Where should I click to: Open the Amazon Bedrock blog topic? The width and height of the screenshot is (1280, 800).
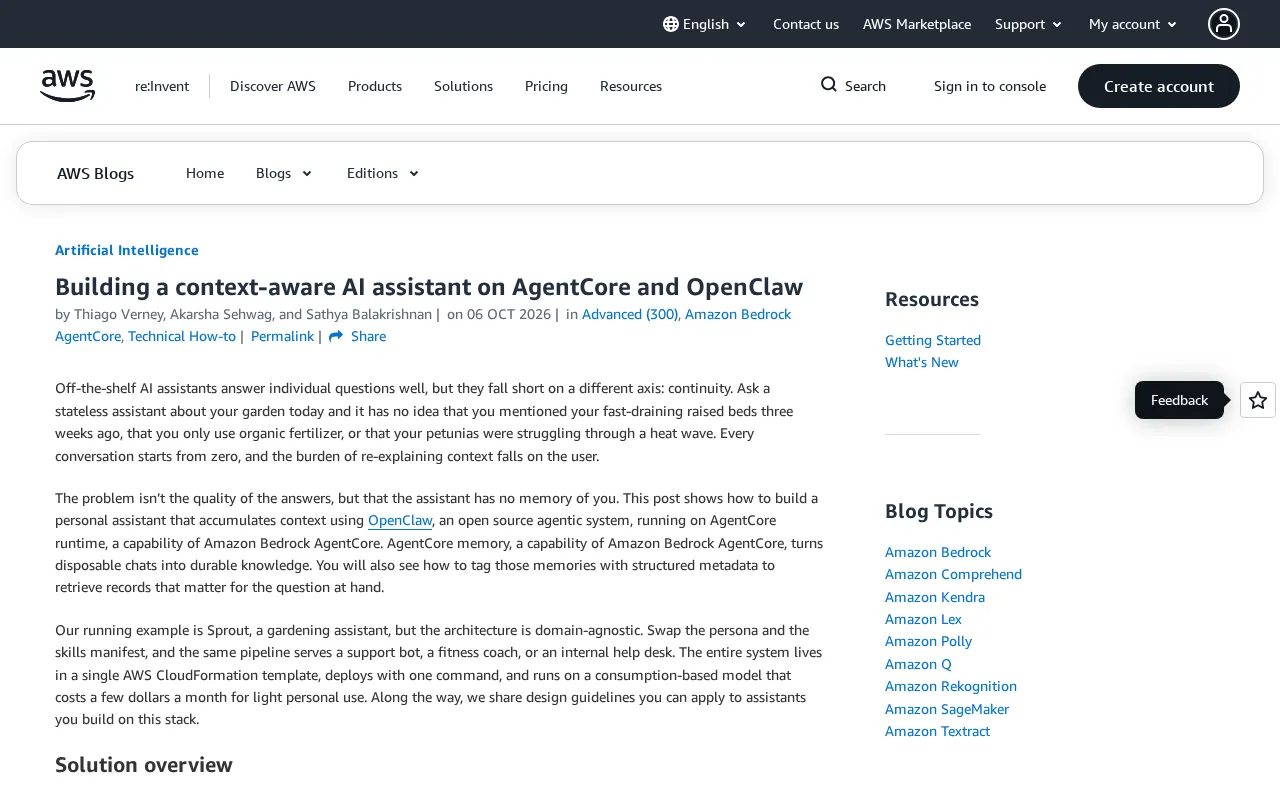click(x=938, y=552)
